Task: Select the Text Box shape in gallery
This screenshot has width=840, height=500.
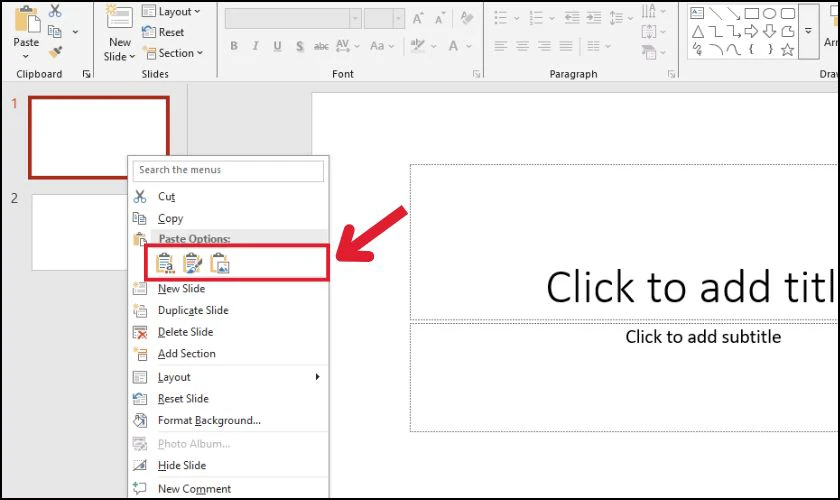Action: 697,13
